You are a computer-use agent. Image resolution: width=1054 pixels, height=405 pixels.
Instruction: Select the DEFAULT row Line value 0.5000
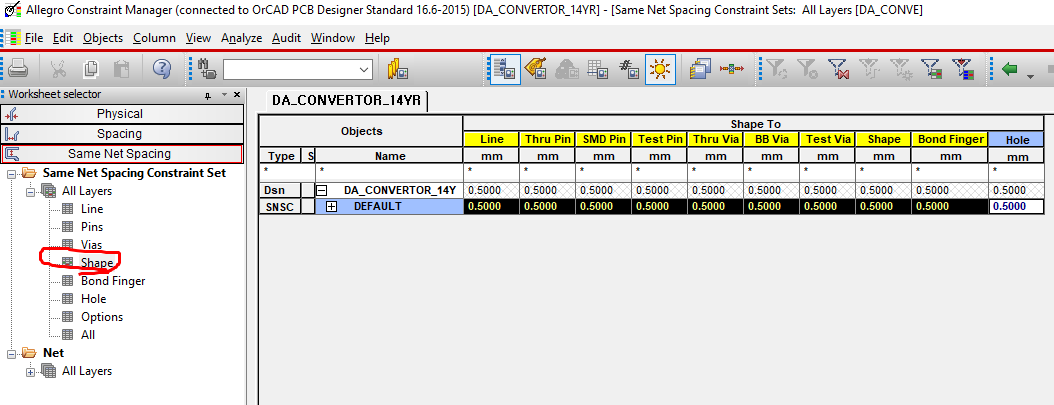coord(491,206)
